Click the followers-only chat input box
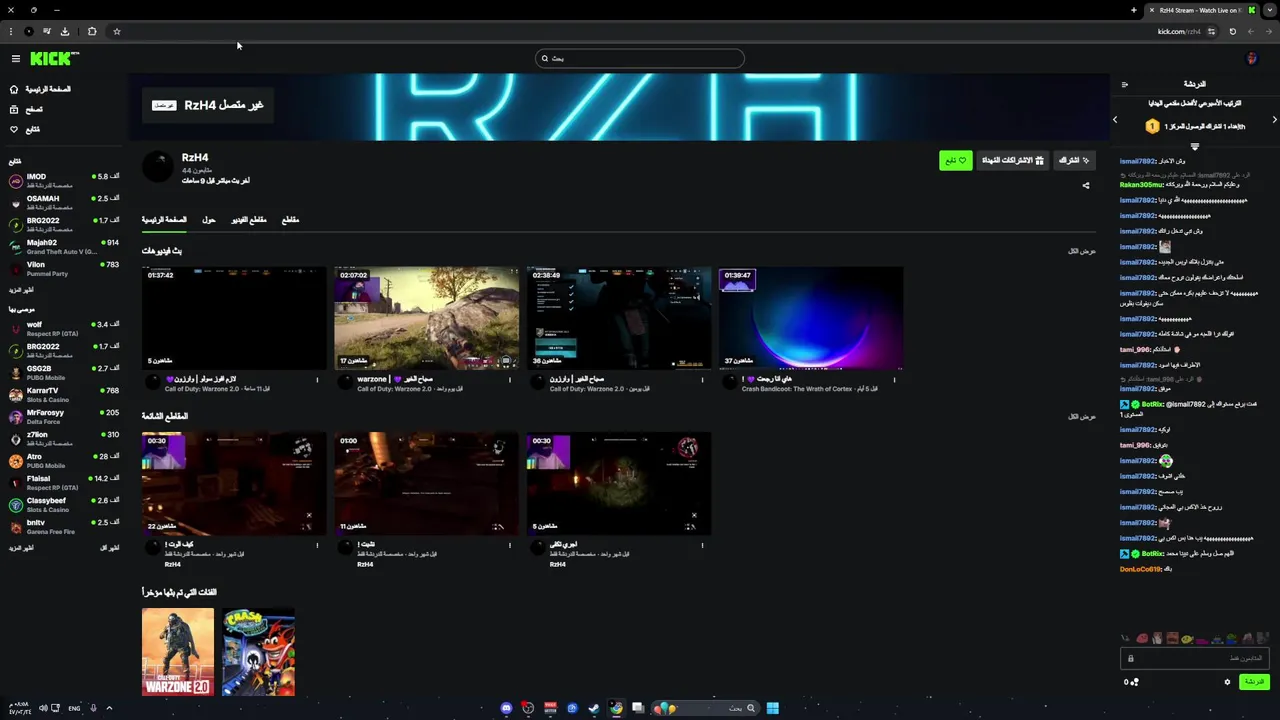 [x=1195, y=658]
